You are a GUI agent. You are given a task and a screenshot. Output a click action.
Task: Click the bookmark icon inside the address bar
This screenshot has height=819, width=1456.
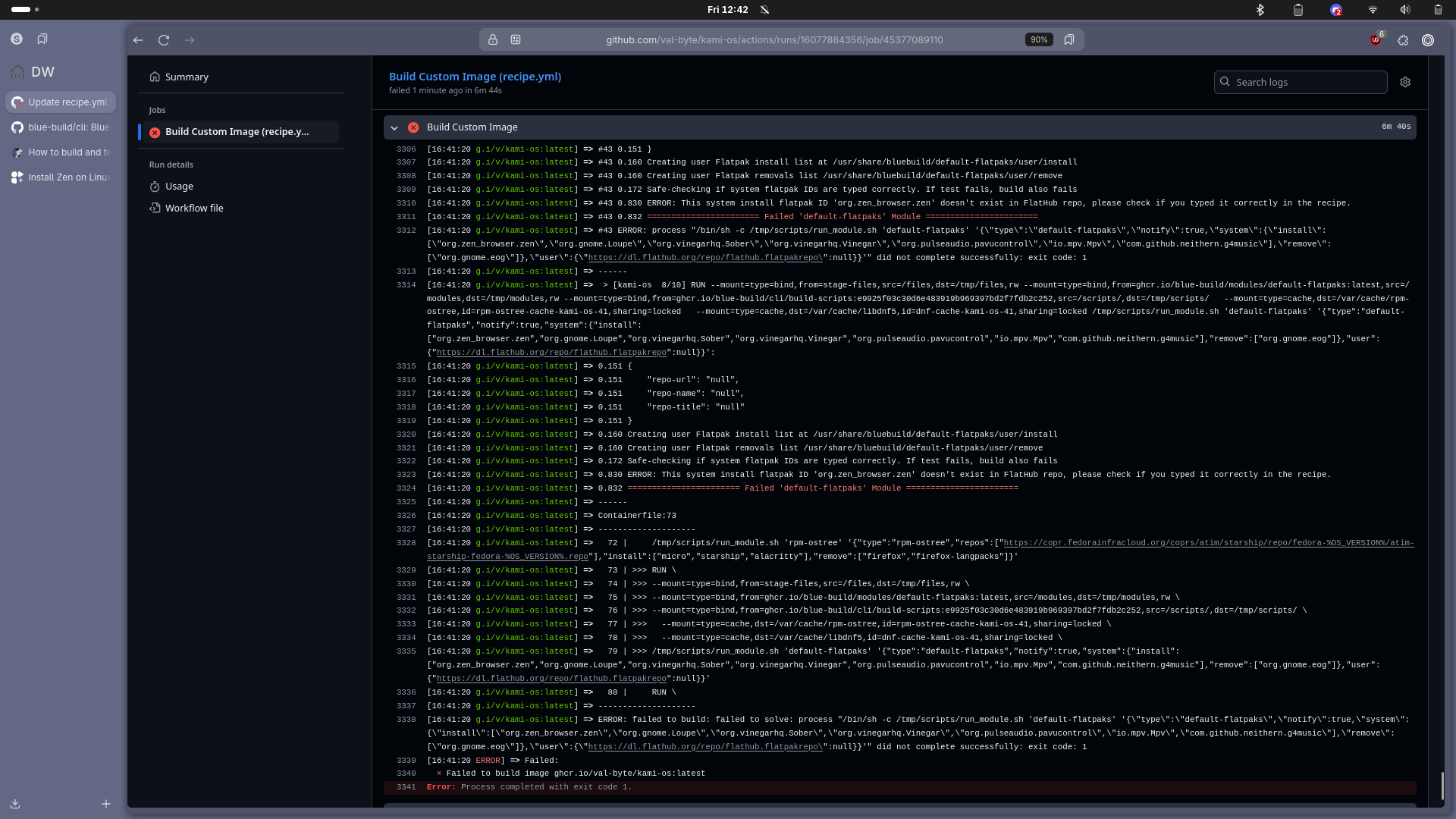[1069, 39]
